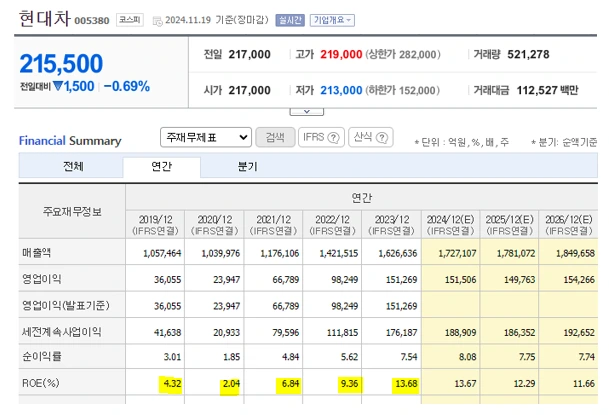The height and width of the screenshot is (415, 609).
Task: Click the ROE estimate 13.67
Action: pos(465,384)
